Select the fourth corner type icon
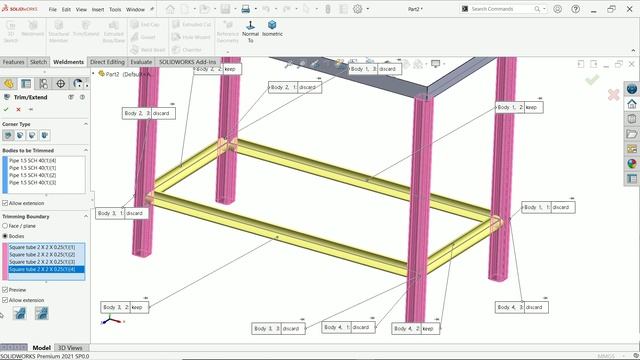This screenshot has height=360, width=640. (x=44, y=135)
